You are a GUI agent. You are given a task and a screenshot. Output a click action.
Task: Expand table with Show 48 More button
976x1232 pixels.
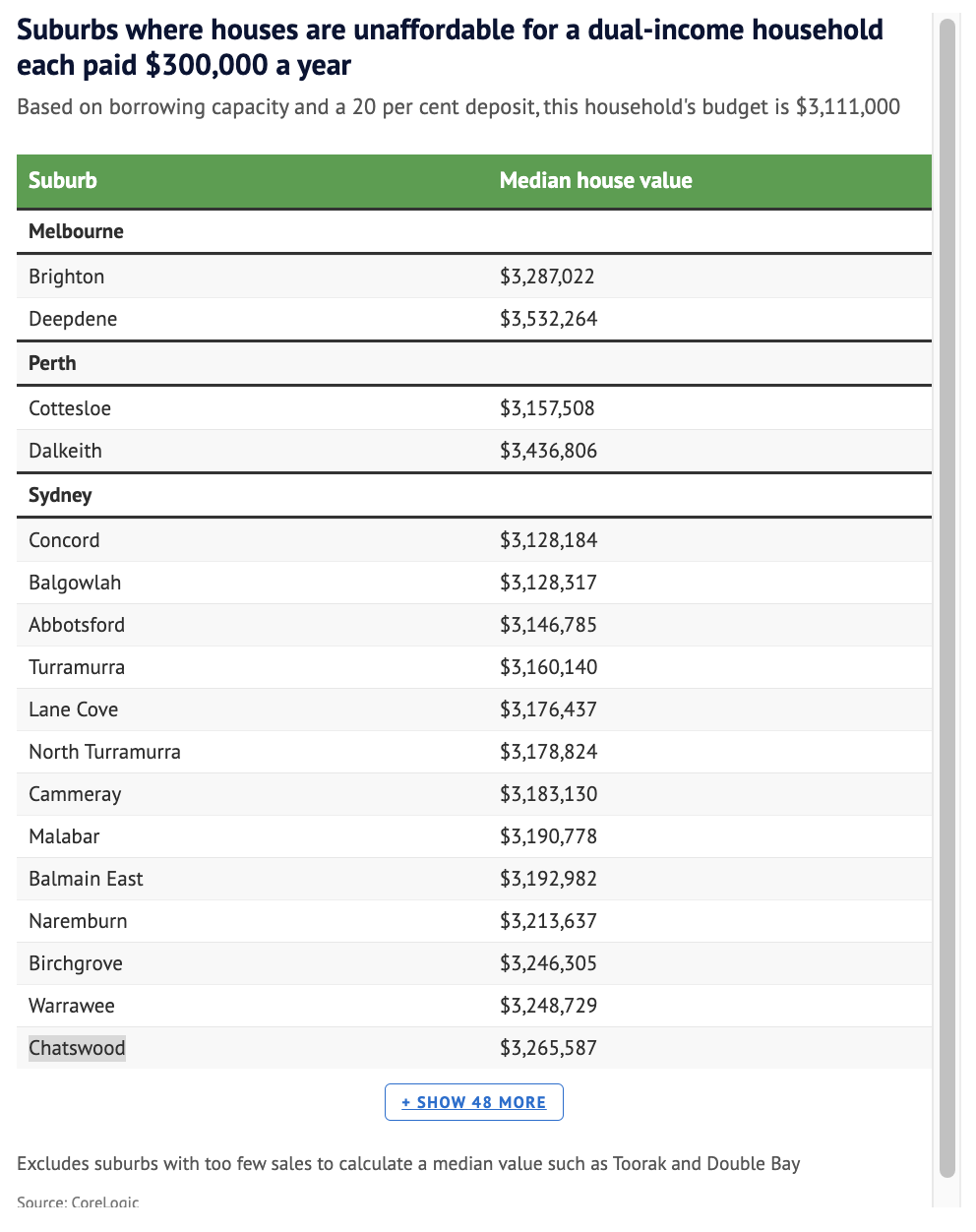coord(473,1102)
